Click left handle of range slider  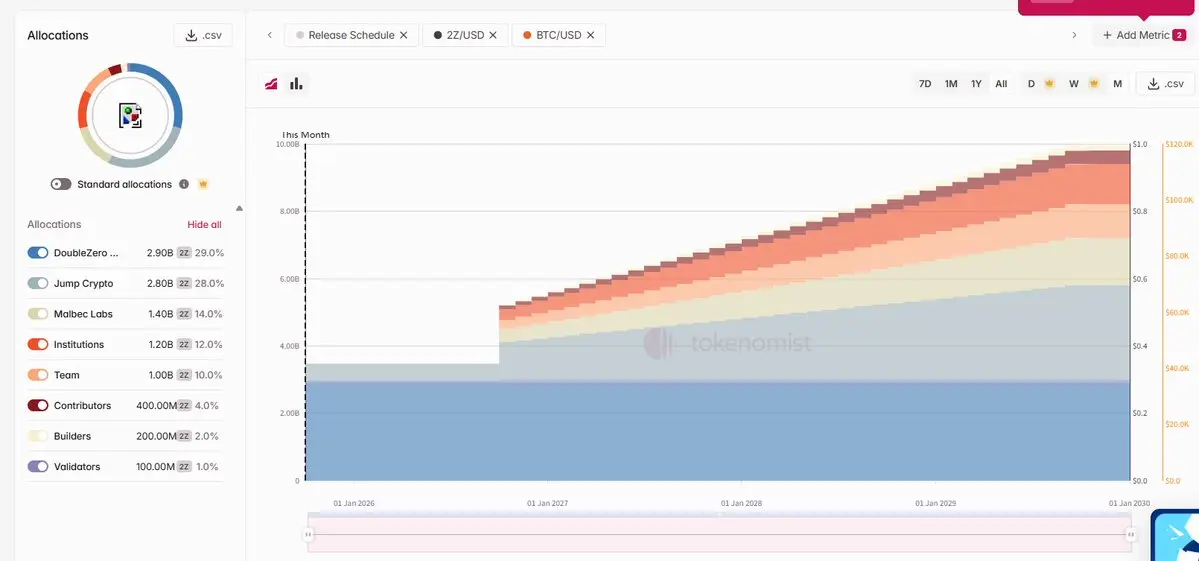[x=309, y=535]
